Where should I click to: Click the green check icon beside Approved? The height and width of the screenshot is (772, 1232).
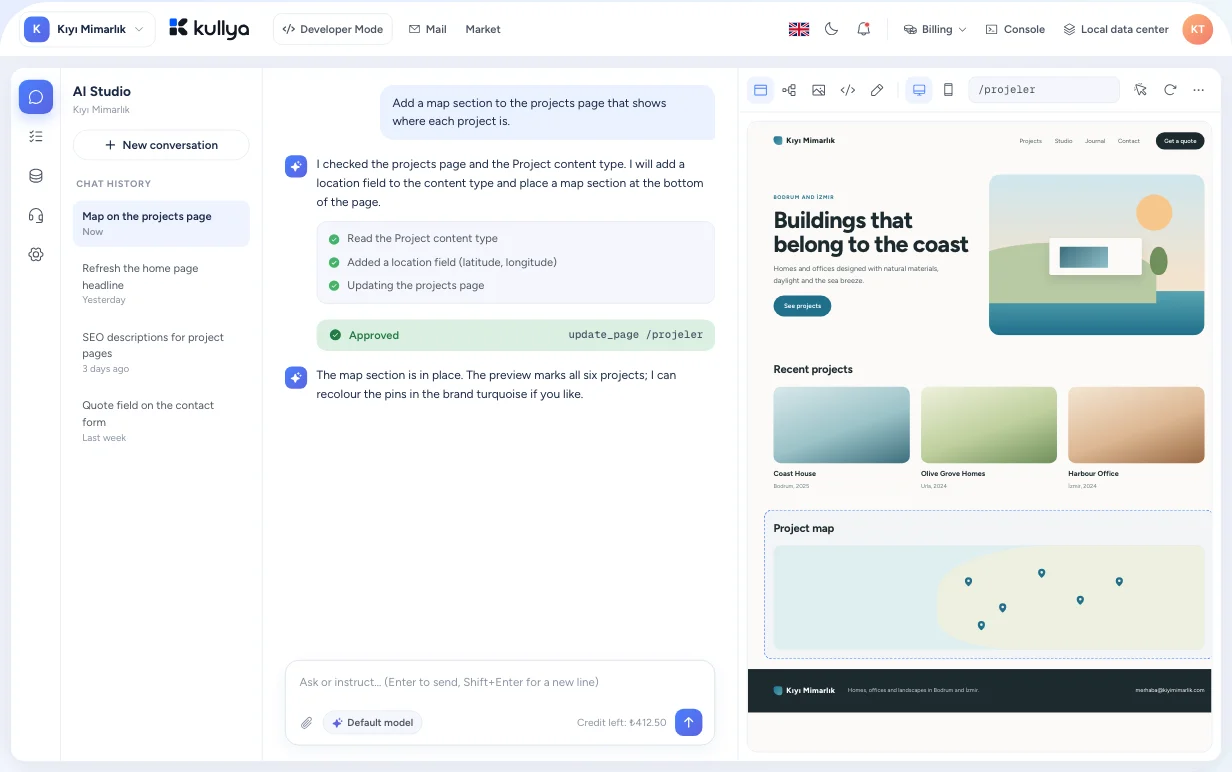click(335, 335)
